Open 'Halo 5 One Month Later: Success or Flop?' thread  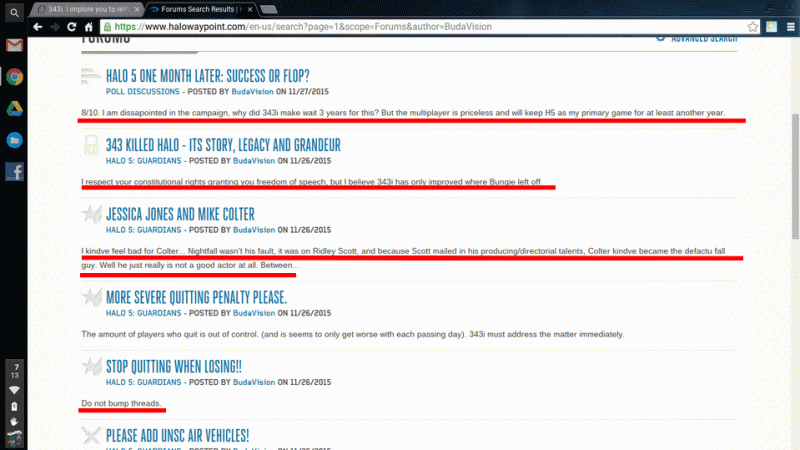point(208,74)
